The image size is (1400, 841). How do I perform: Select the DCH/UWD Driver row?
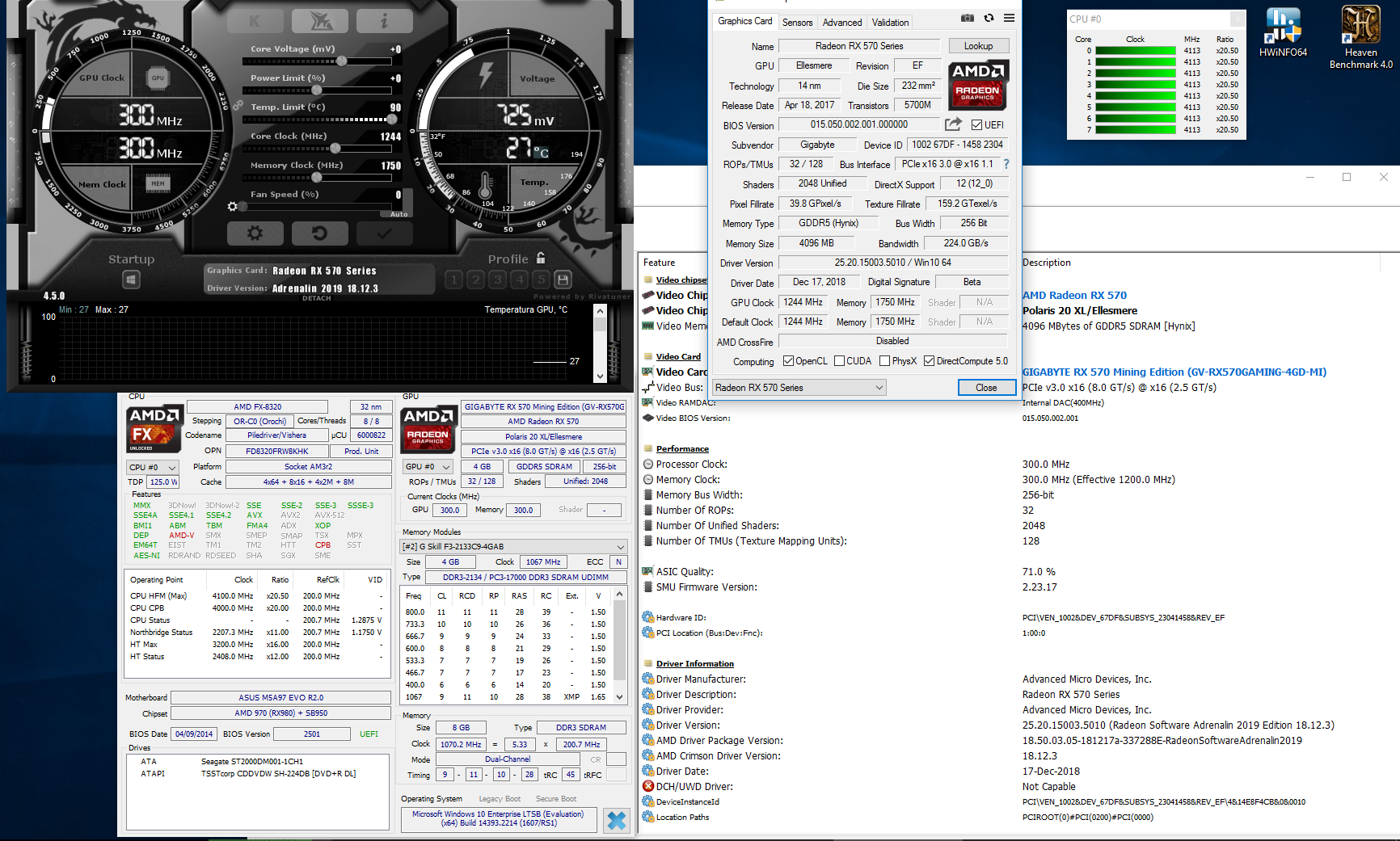tap(1018, 787)
